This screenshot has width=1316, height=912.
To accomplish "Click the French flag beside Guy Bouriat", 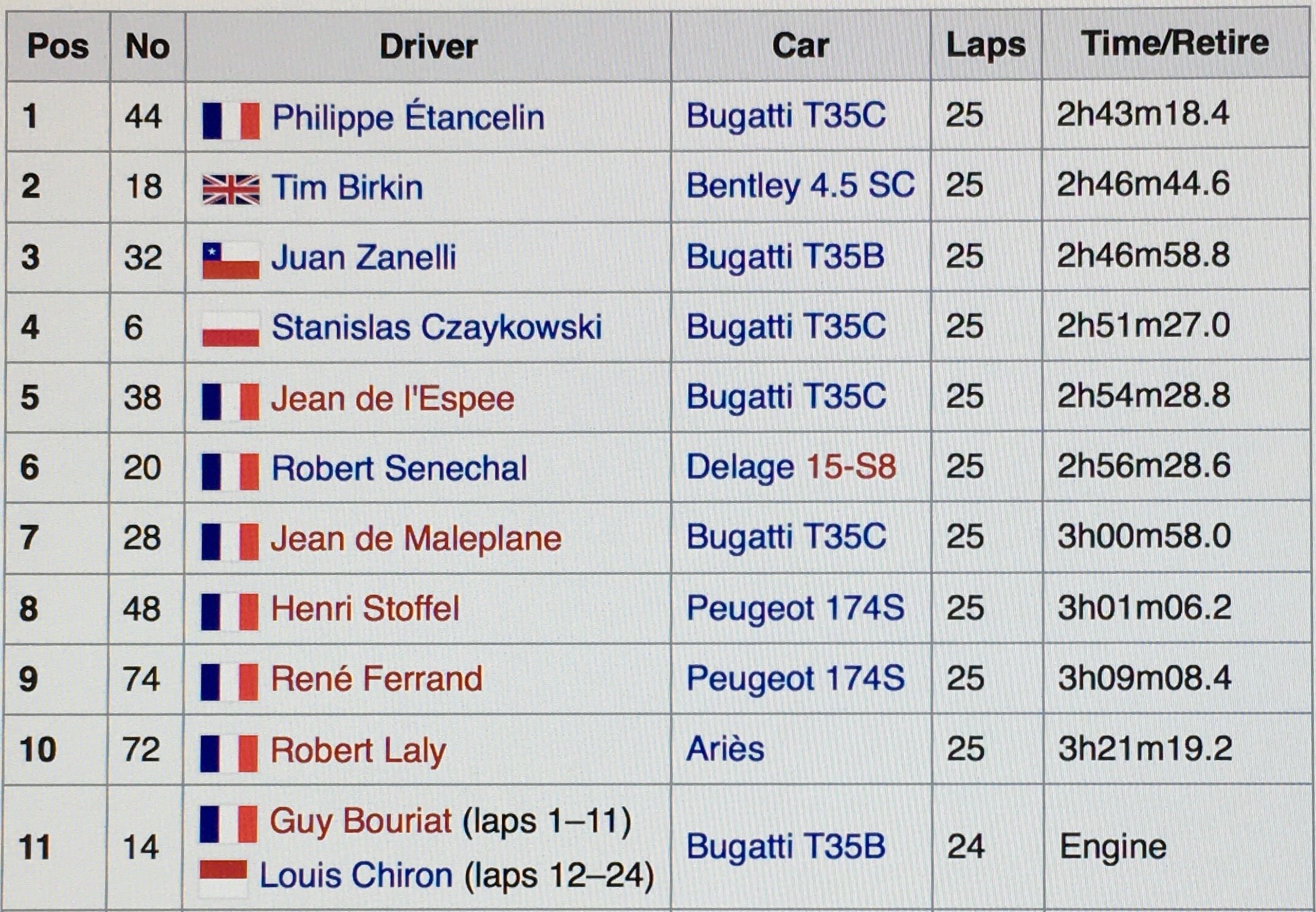I will click(229, 824).
